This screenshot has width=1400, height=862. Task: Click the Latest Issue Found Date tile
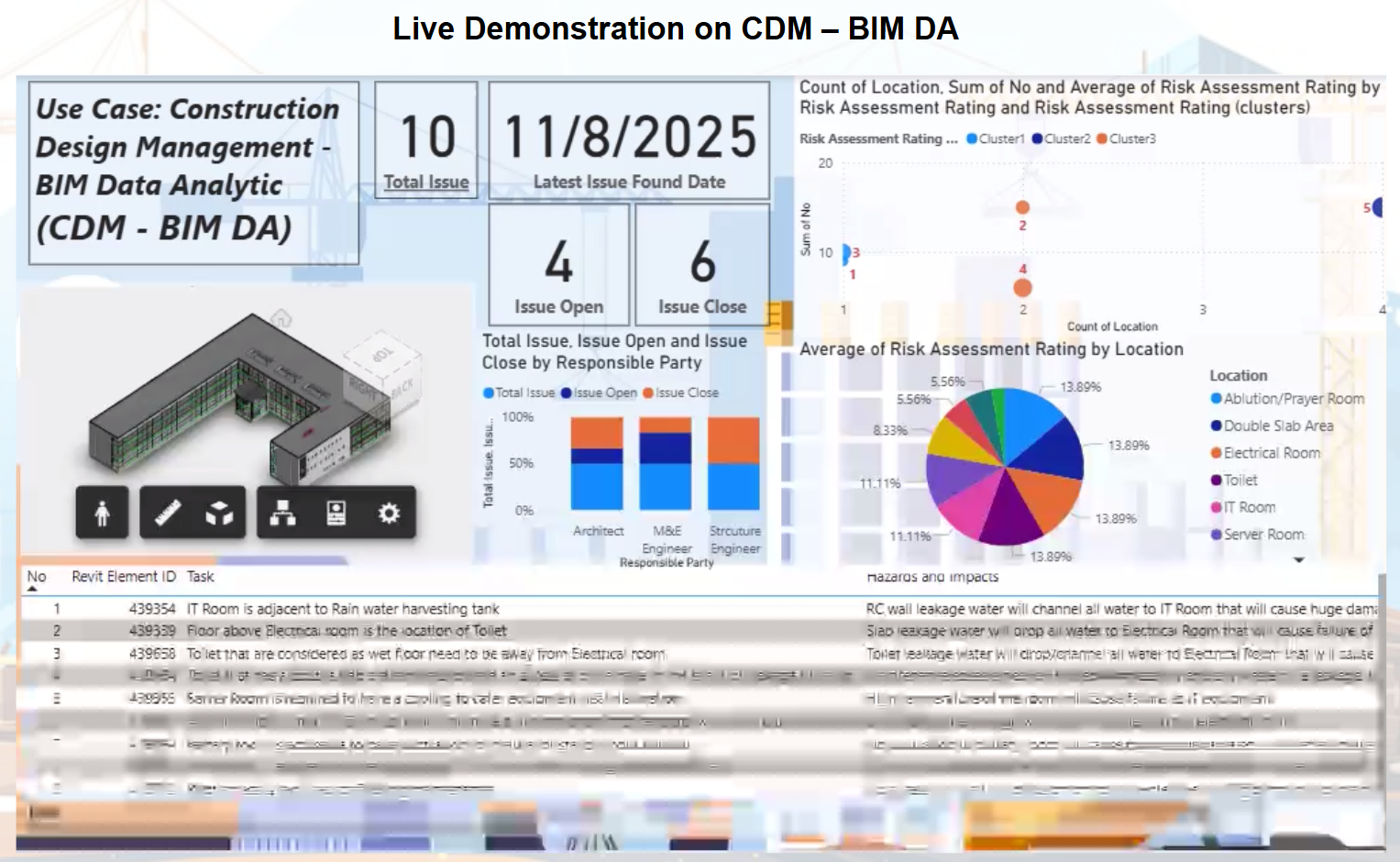coord(628,139)
